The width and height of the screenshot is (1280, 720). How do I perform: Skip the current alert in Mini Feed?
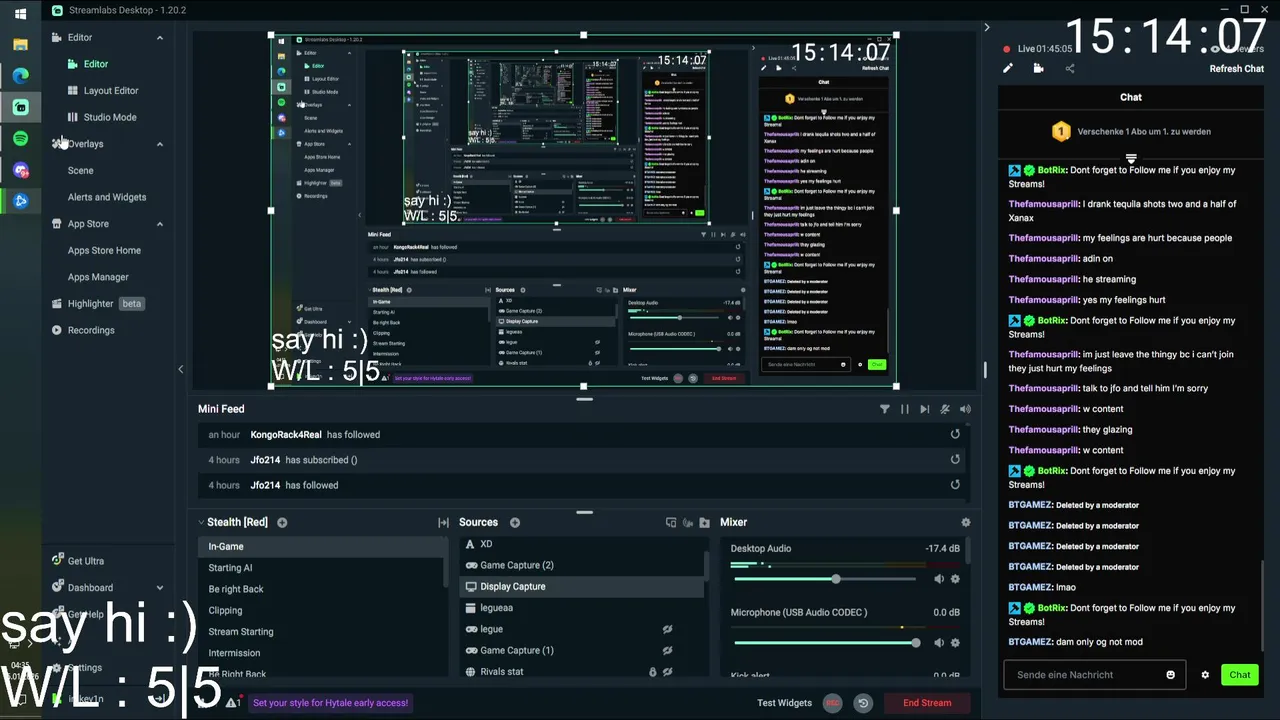924,409
